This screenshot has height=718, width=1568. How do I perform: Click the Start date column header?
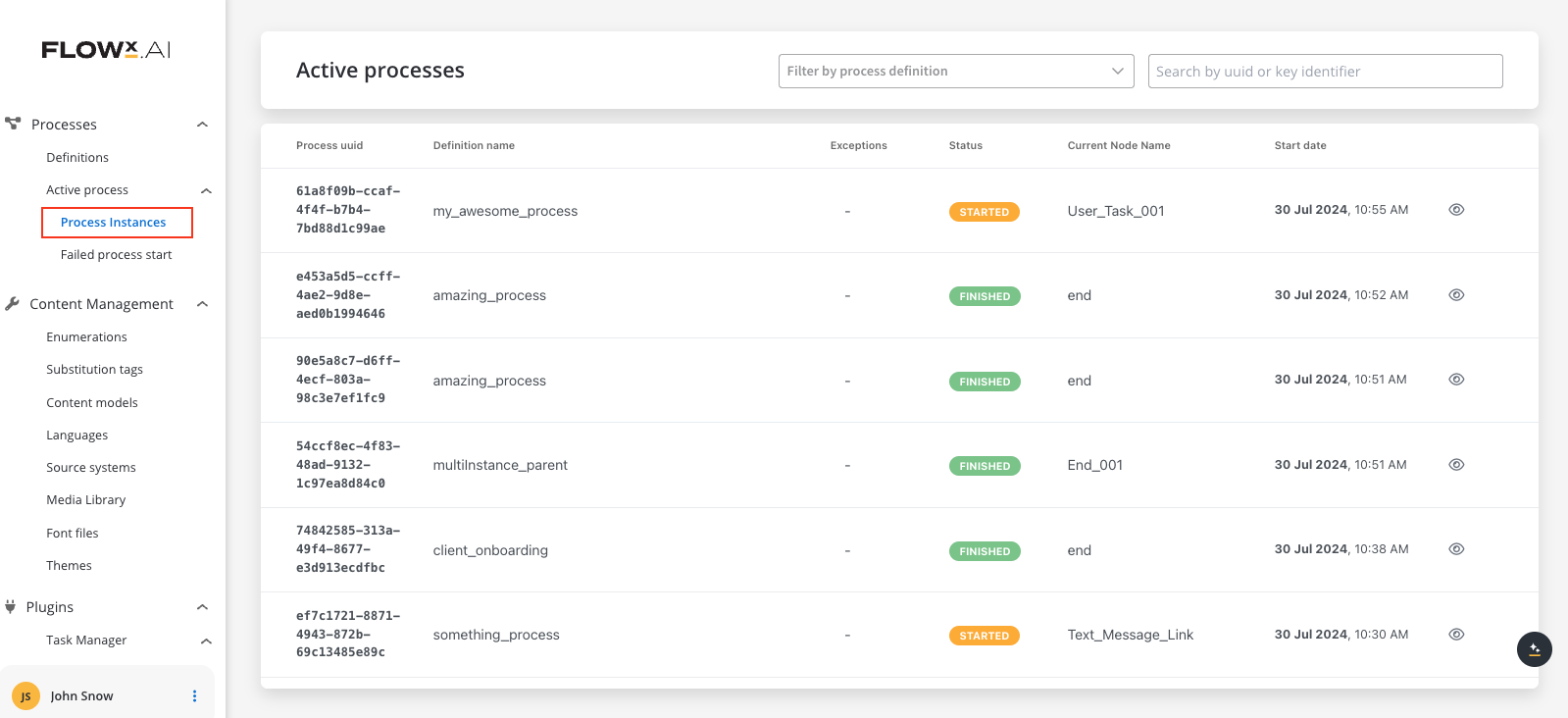pos(1300,145)
